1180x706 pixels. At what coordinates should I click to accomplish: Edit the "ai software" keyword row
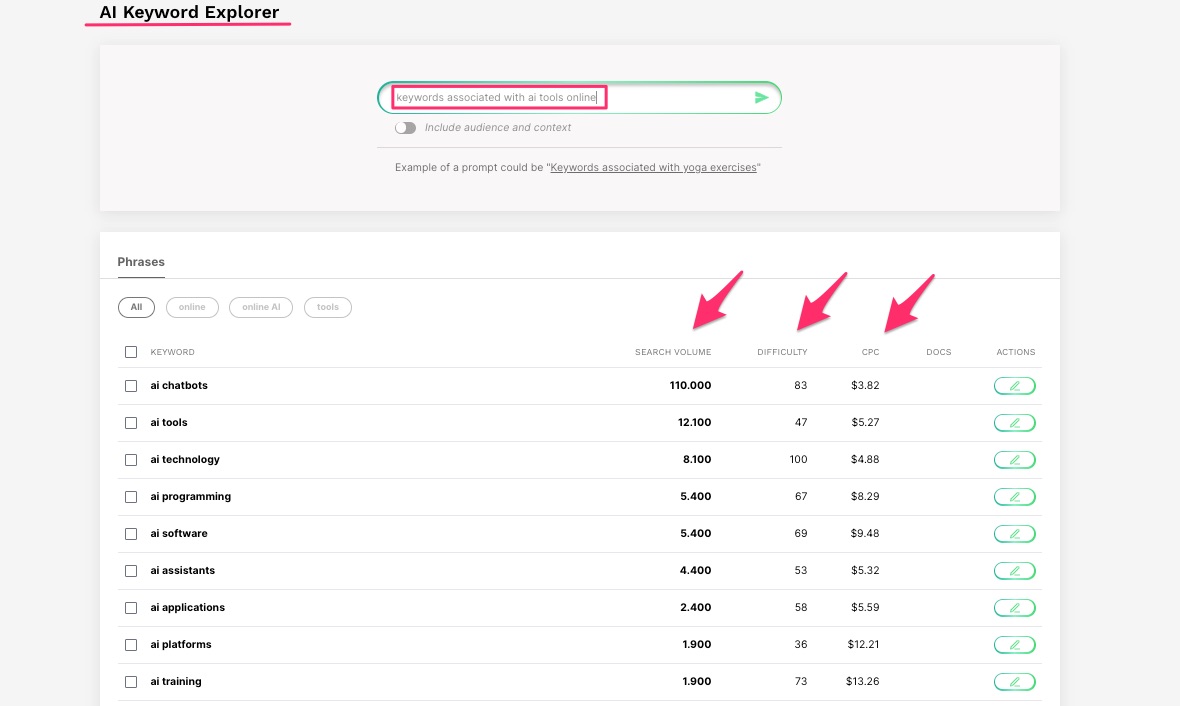click(x=1014, y=533)
